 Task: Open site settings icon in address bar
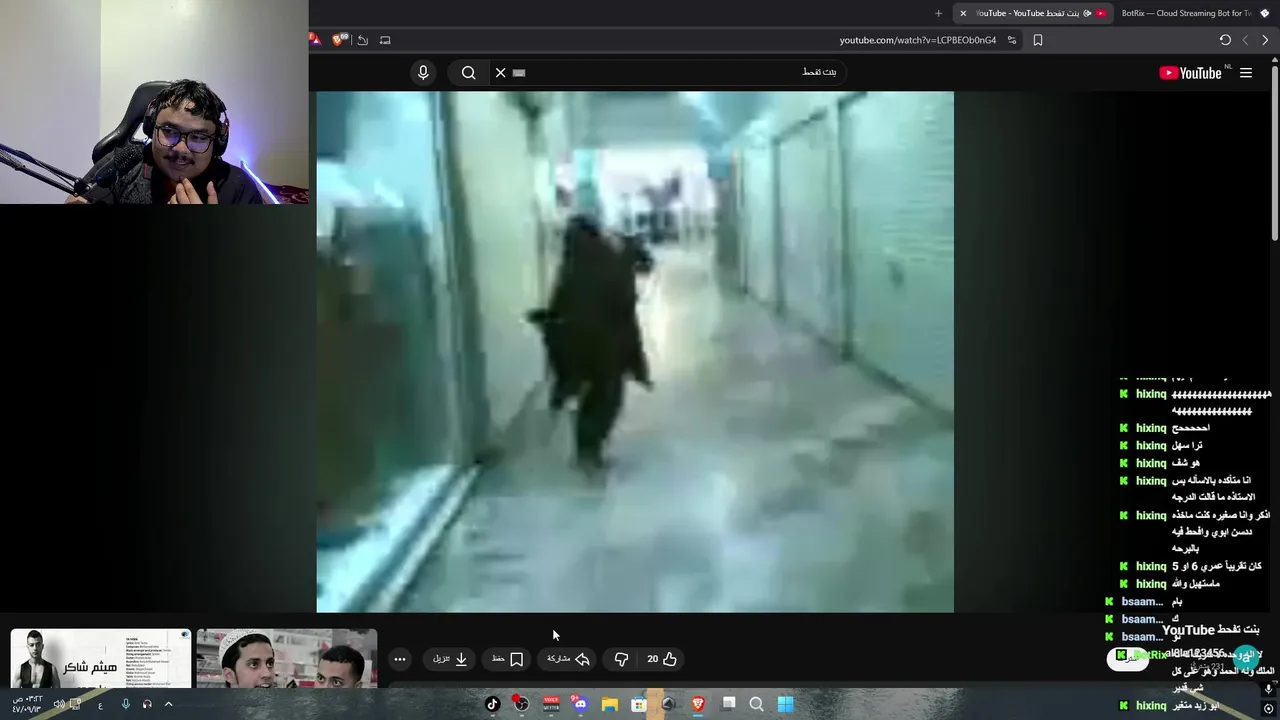[x=1012, y=40]
